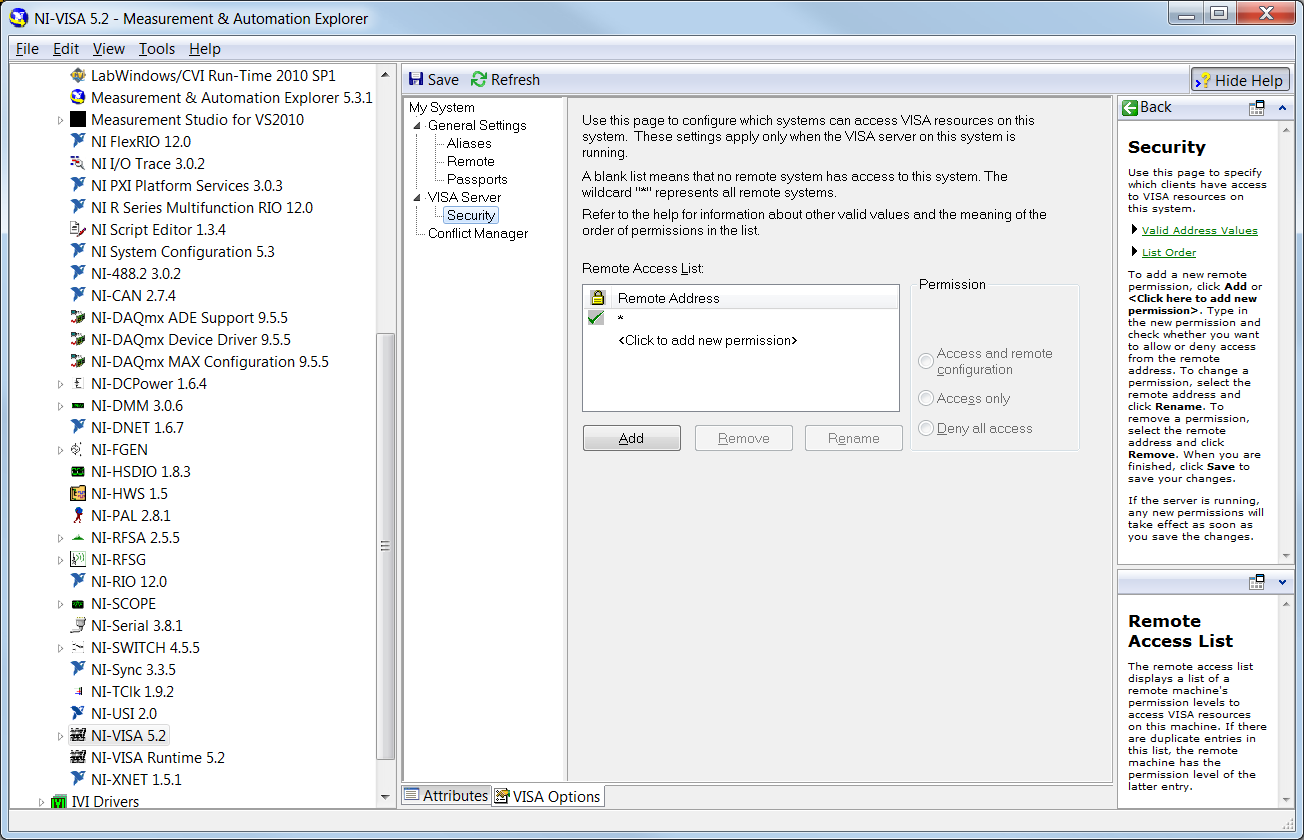Click the NI-TClk 1.9.2 icon
The height and width of the screenshot is (840, 1304).
click(78, 691)
